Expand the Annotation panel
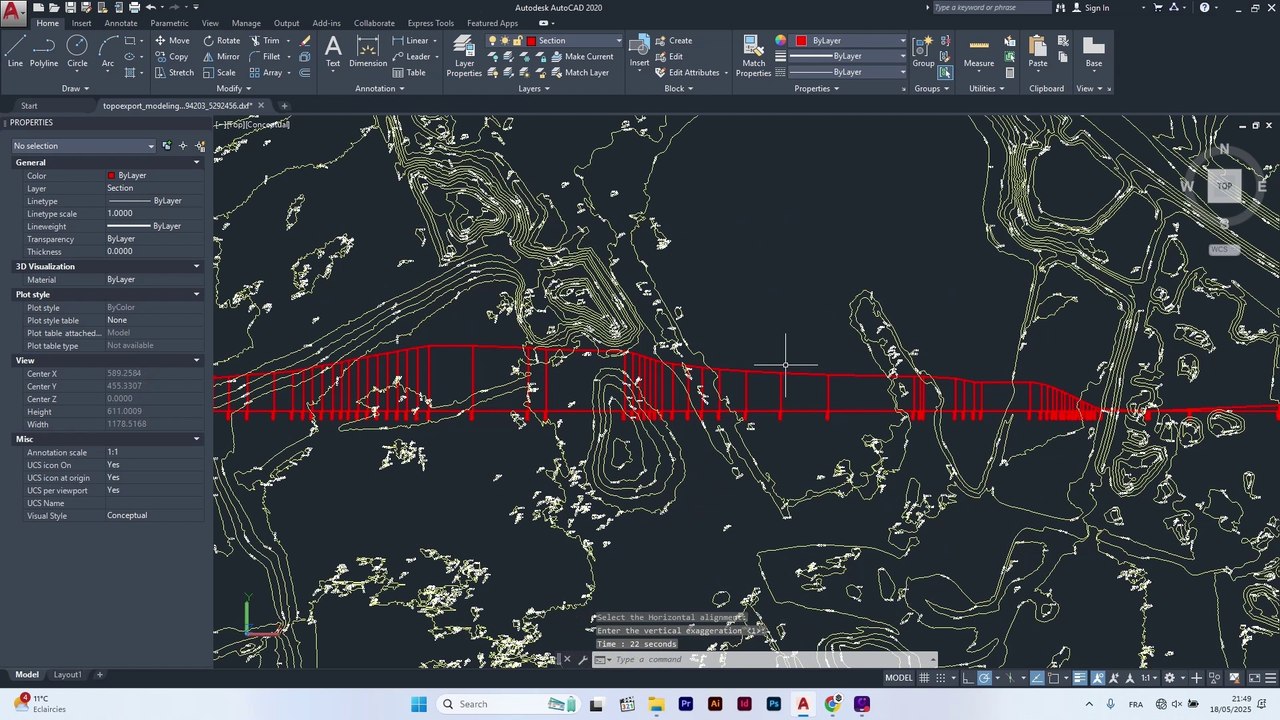Viewport: 1280px width, 720px height. [379, 88]
